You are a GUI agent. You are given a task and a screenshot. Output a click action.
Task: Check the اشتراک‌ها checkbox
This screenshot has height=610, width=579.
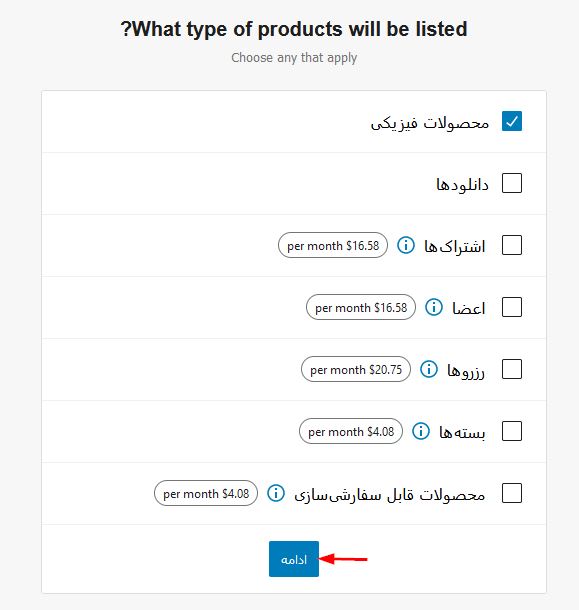(512, 245)
